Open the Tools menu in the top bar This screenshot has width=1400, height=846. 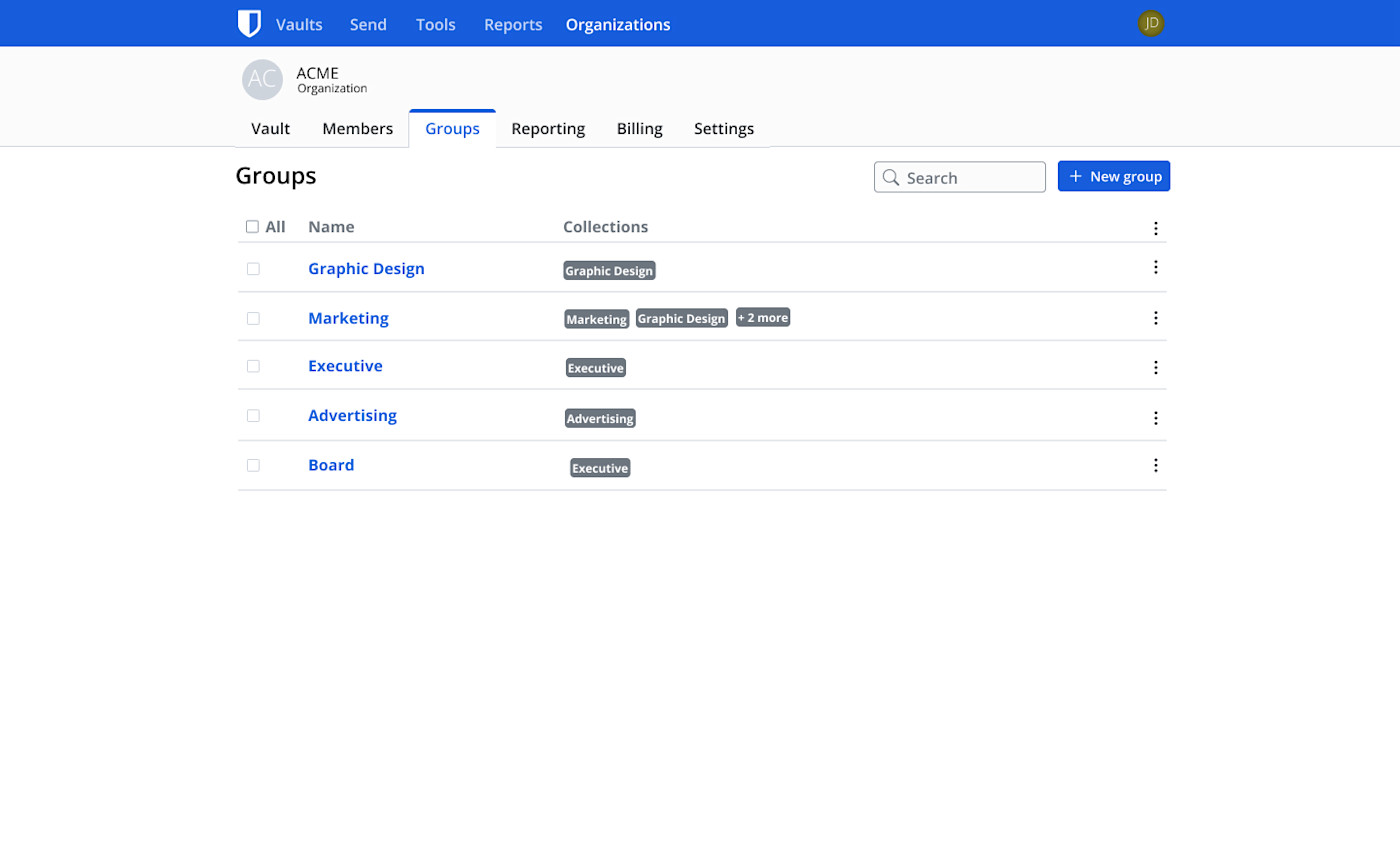(x=435, y=24)
